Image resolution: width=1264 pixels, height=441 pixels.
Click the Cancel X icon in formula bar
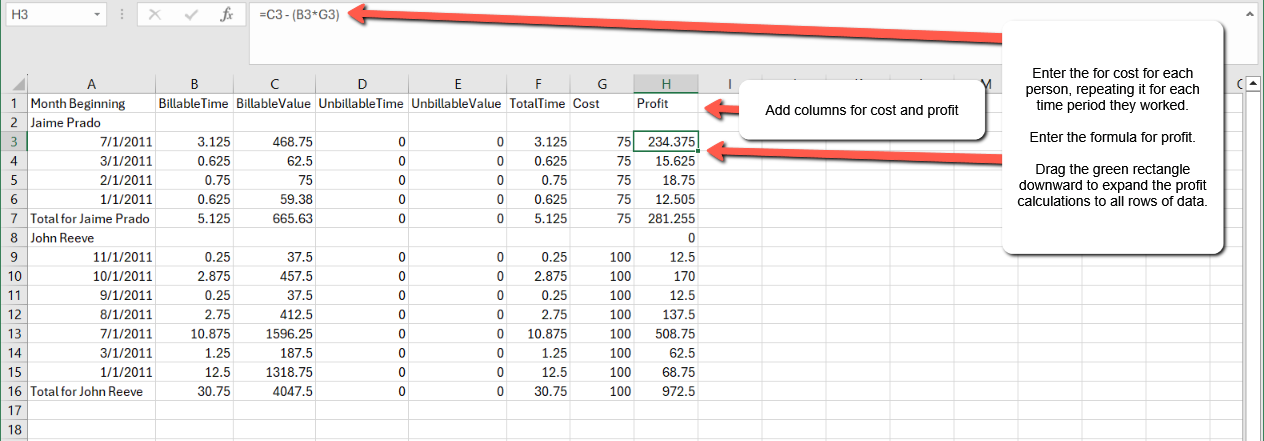[x=155, y=15]
